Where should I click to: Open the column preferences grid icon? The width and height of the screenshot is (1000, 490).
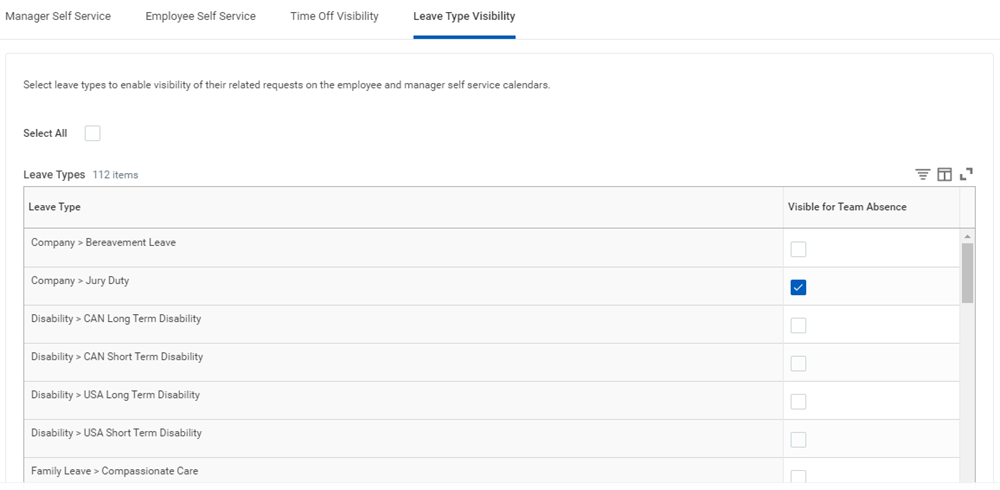point(945,174)
